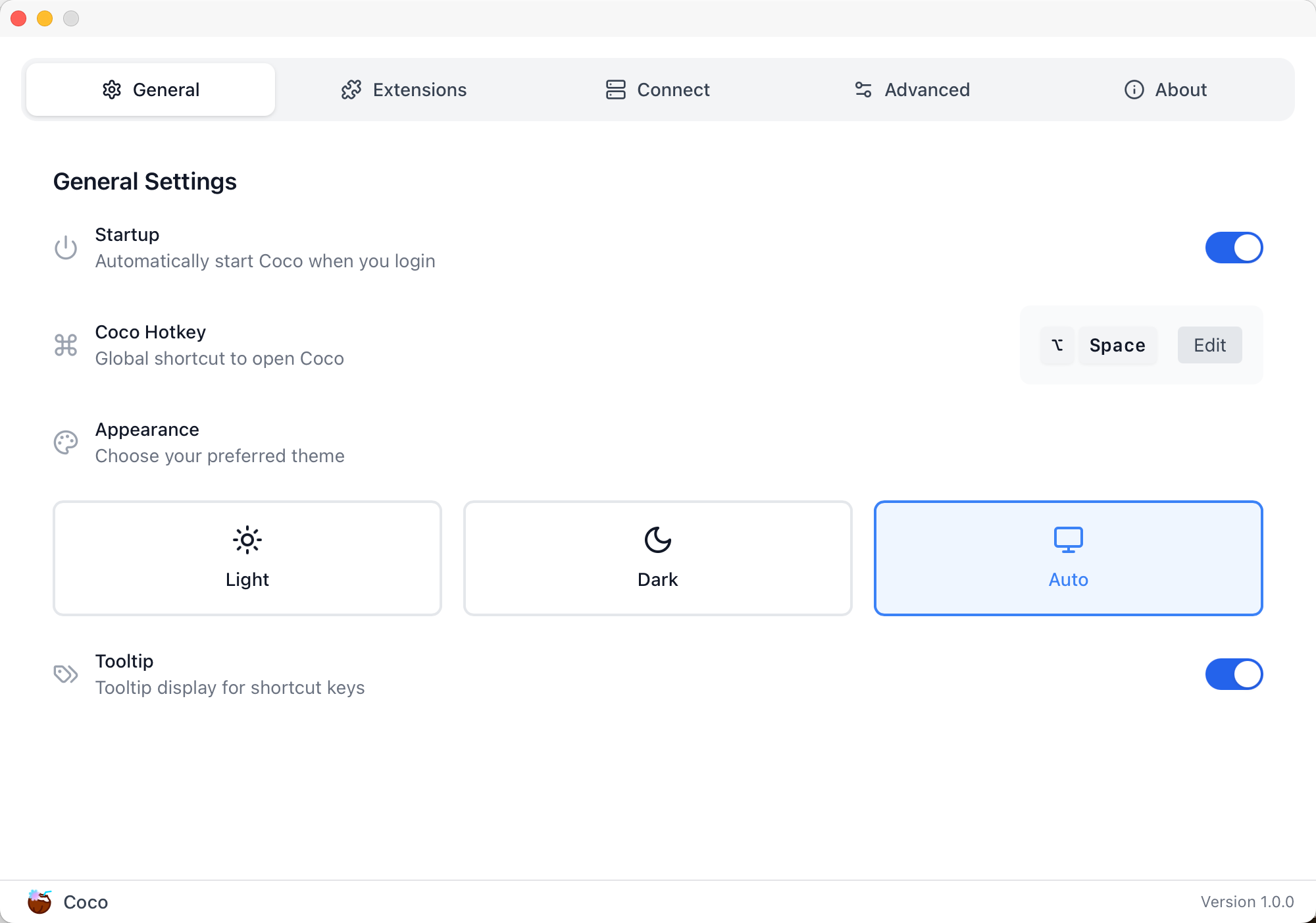Click the Coco coconut logo in footer
Screen dimensions: 1316x923
pos(39,902)
